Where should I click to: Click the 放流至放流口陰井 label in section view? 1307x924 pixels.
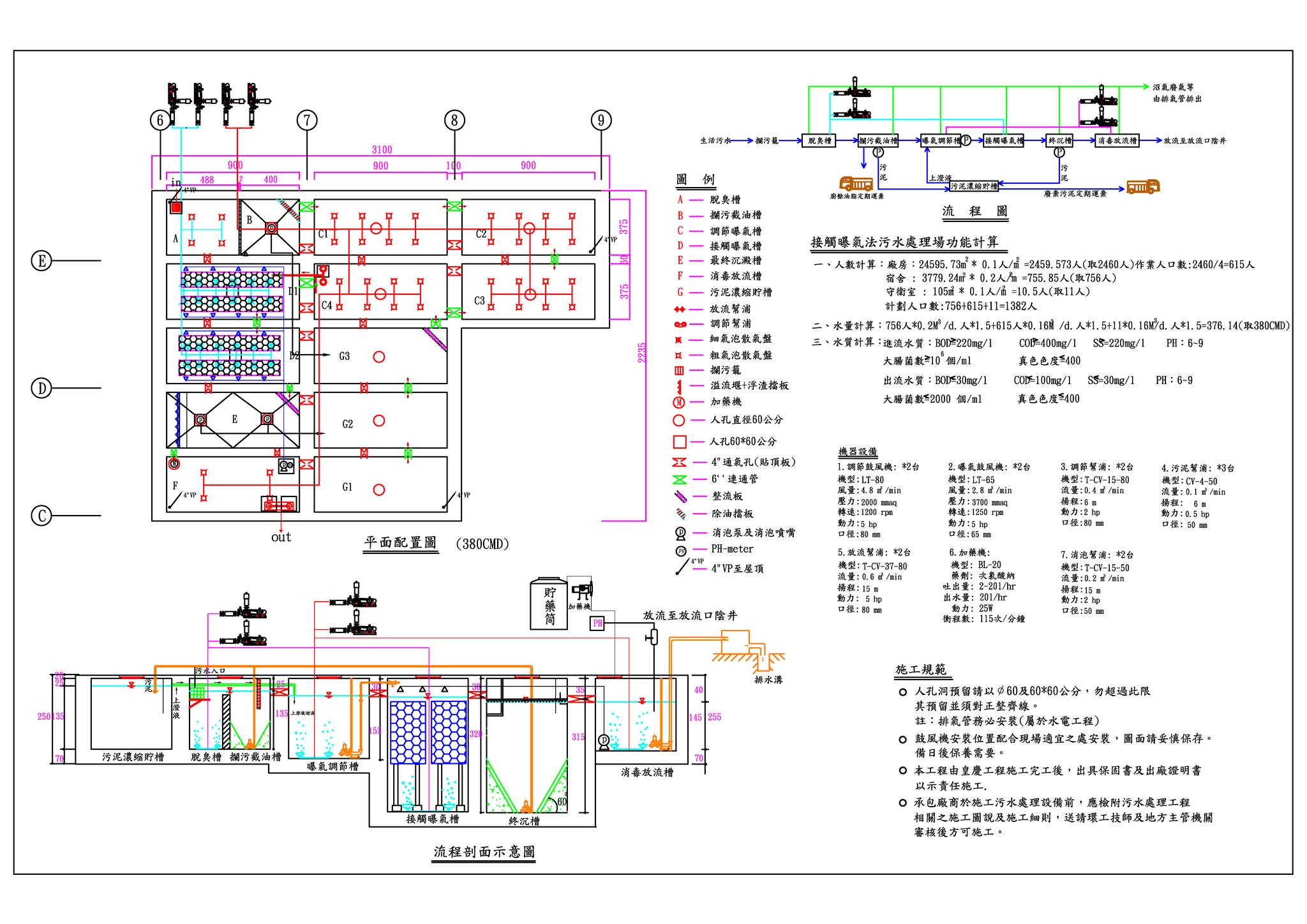pos(690,616)
